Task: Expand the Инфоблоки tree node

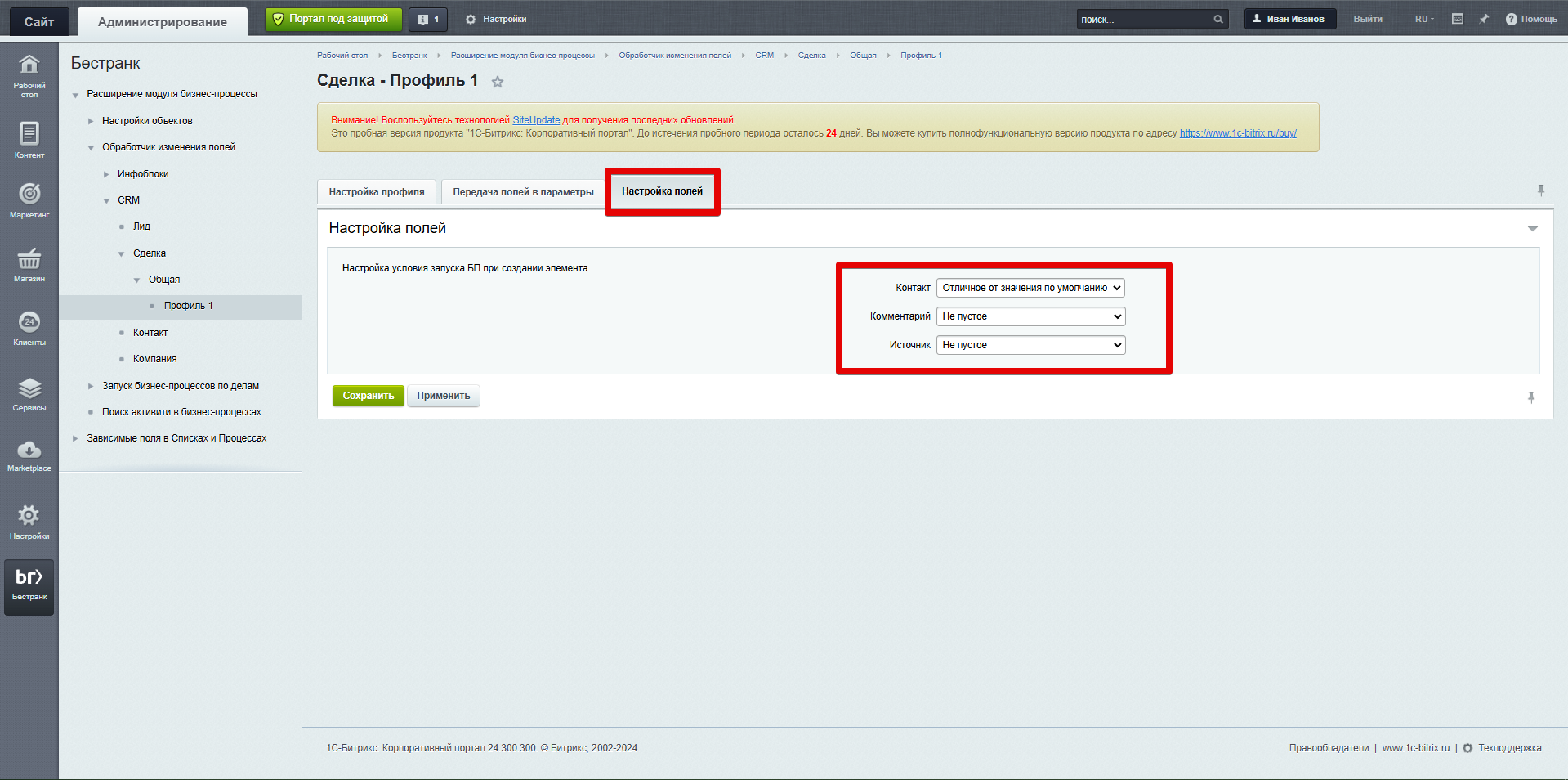Action: coord(106,174)
